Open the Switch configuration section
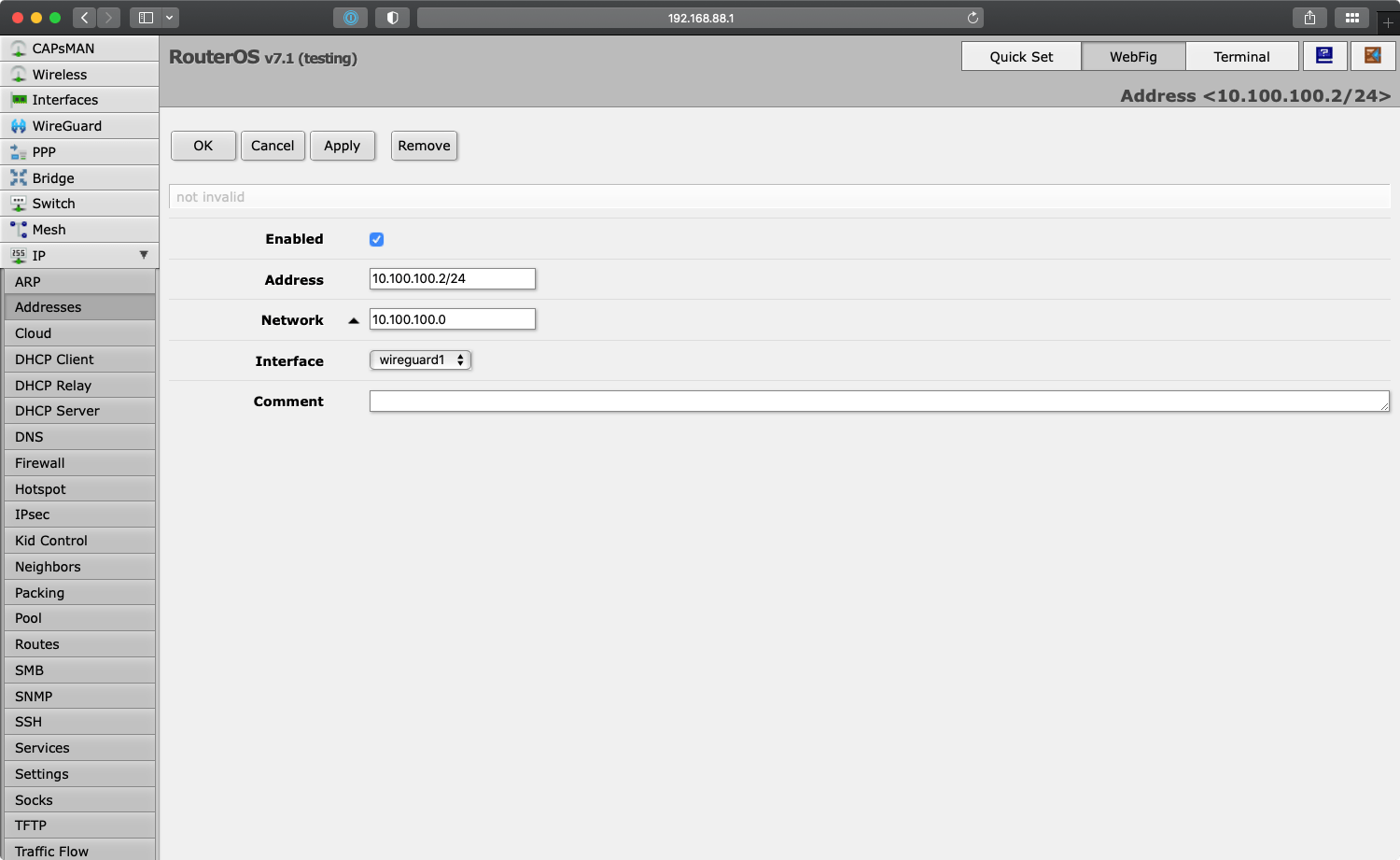1400x860 pixels. 53,203
